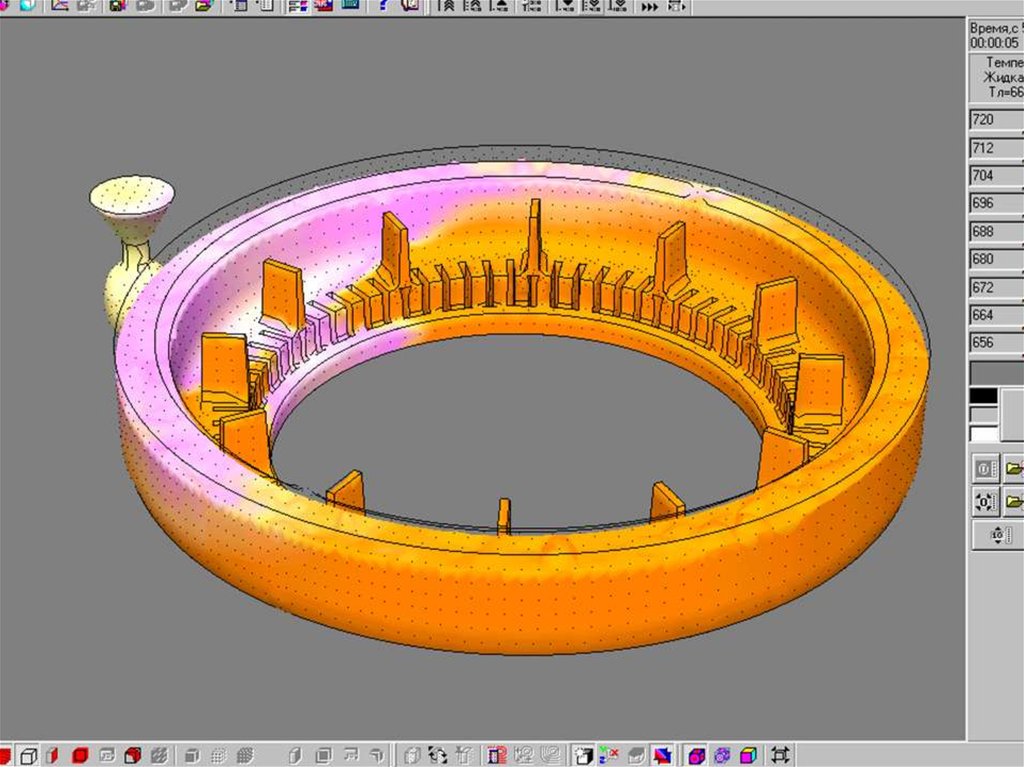Click the solid red cube icon at bottom
The image size is (1024, 767).
click(80, 755)
